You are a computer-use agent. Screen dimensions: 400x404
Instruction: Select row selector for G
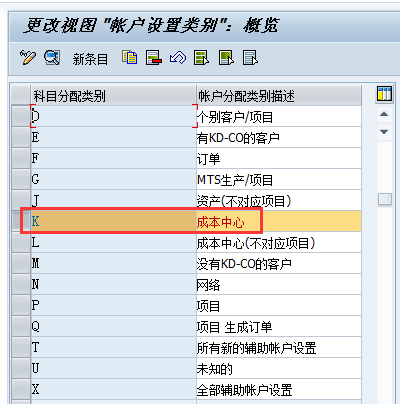pyautogui.click(x=21, y=179)
